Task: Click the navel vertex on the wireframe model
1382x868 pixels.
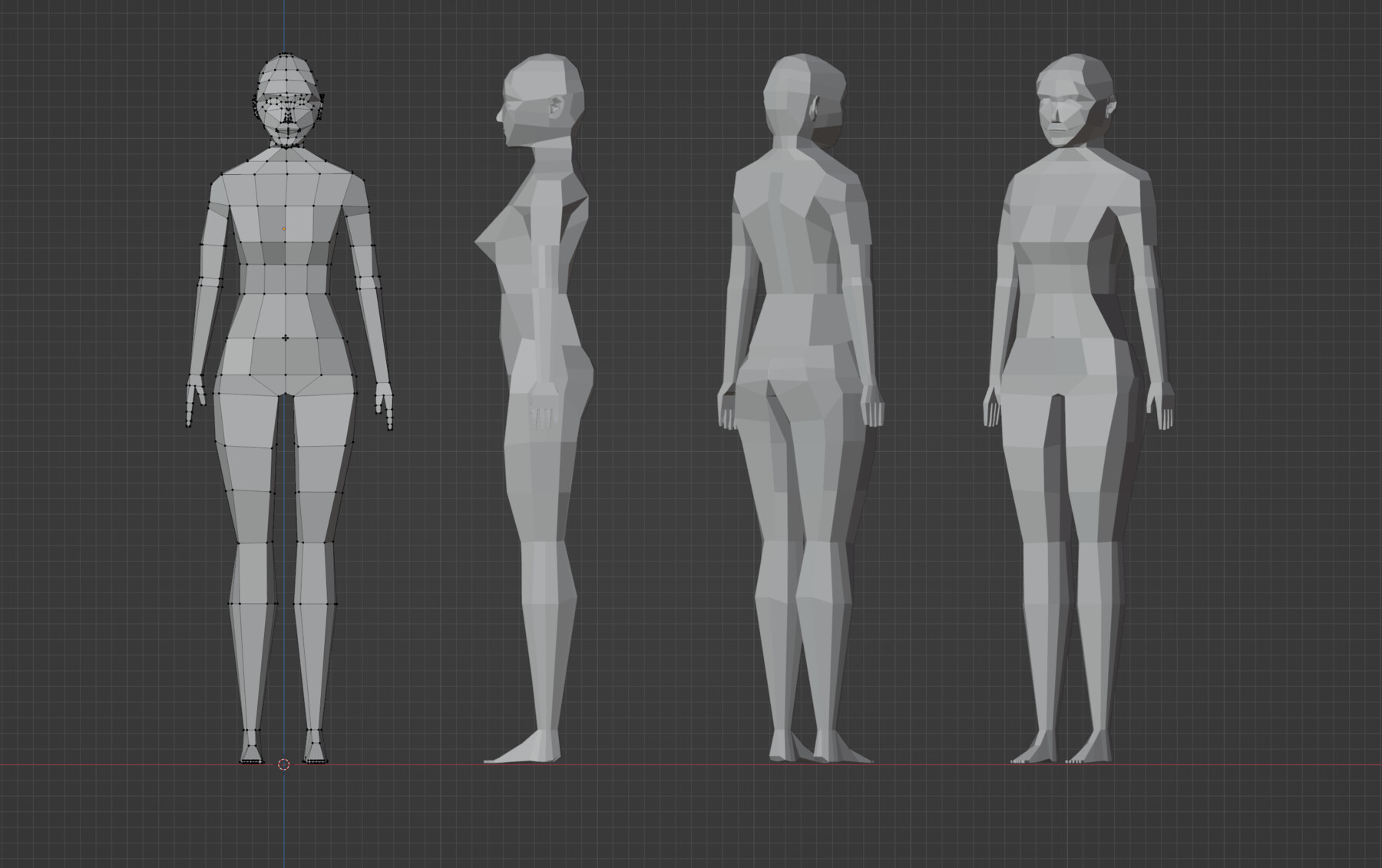Action: click(286, 338)
